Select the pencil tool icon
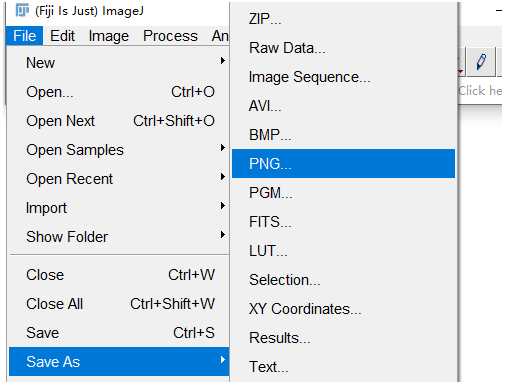 point(481,62)
